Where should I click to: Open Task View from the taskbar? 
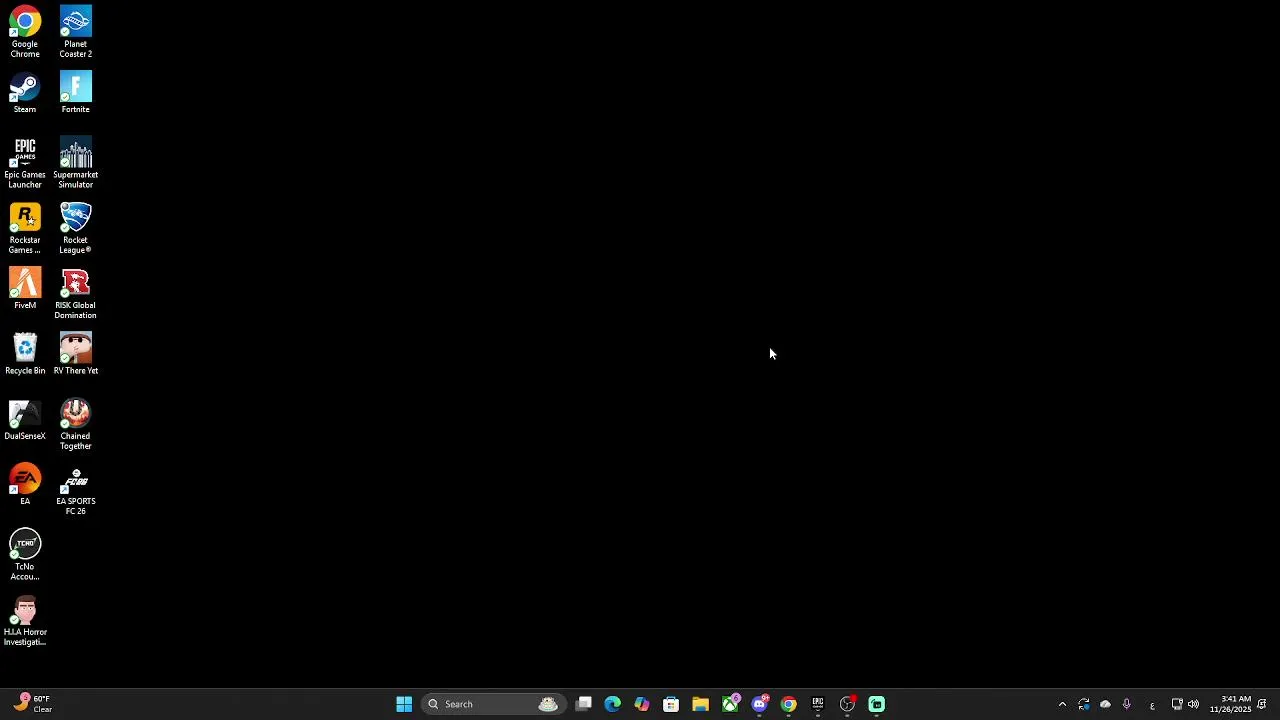coord(584,704)
